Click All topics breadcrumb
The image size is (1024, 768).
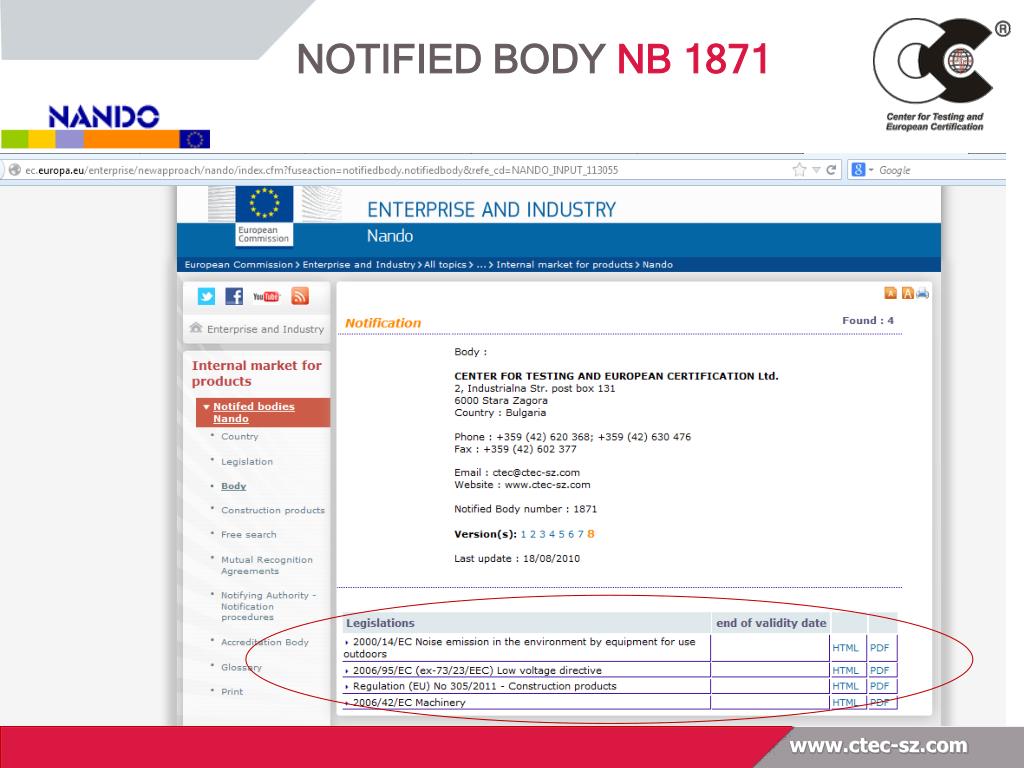pos(445,264)
